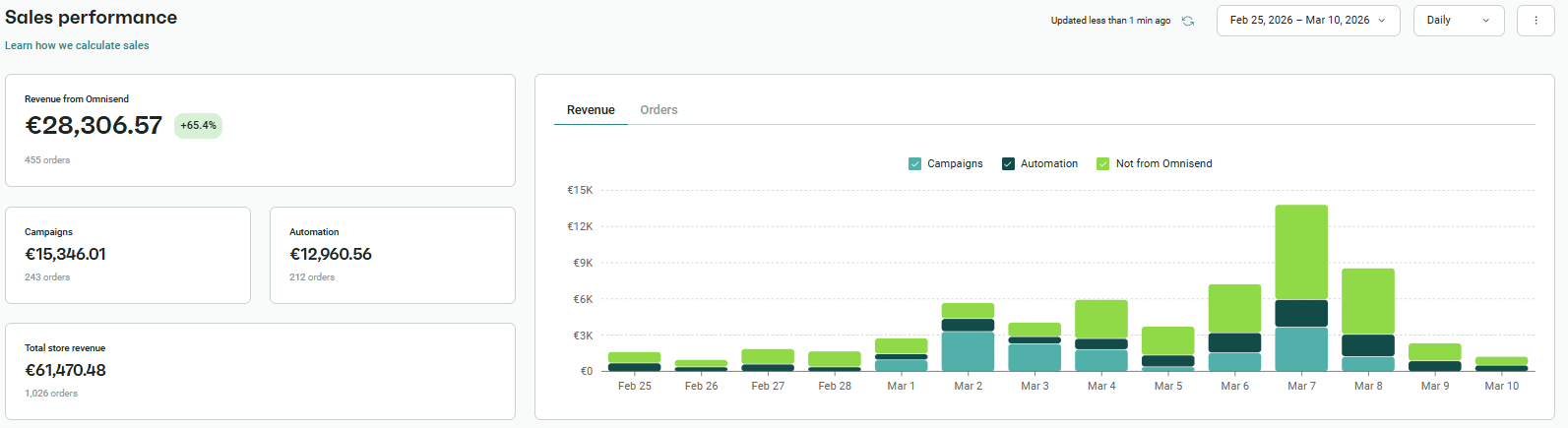Click the Feb 27 chart bar
Viewport: 1568px width, 428px height.
768,360
